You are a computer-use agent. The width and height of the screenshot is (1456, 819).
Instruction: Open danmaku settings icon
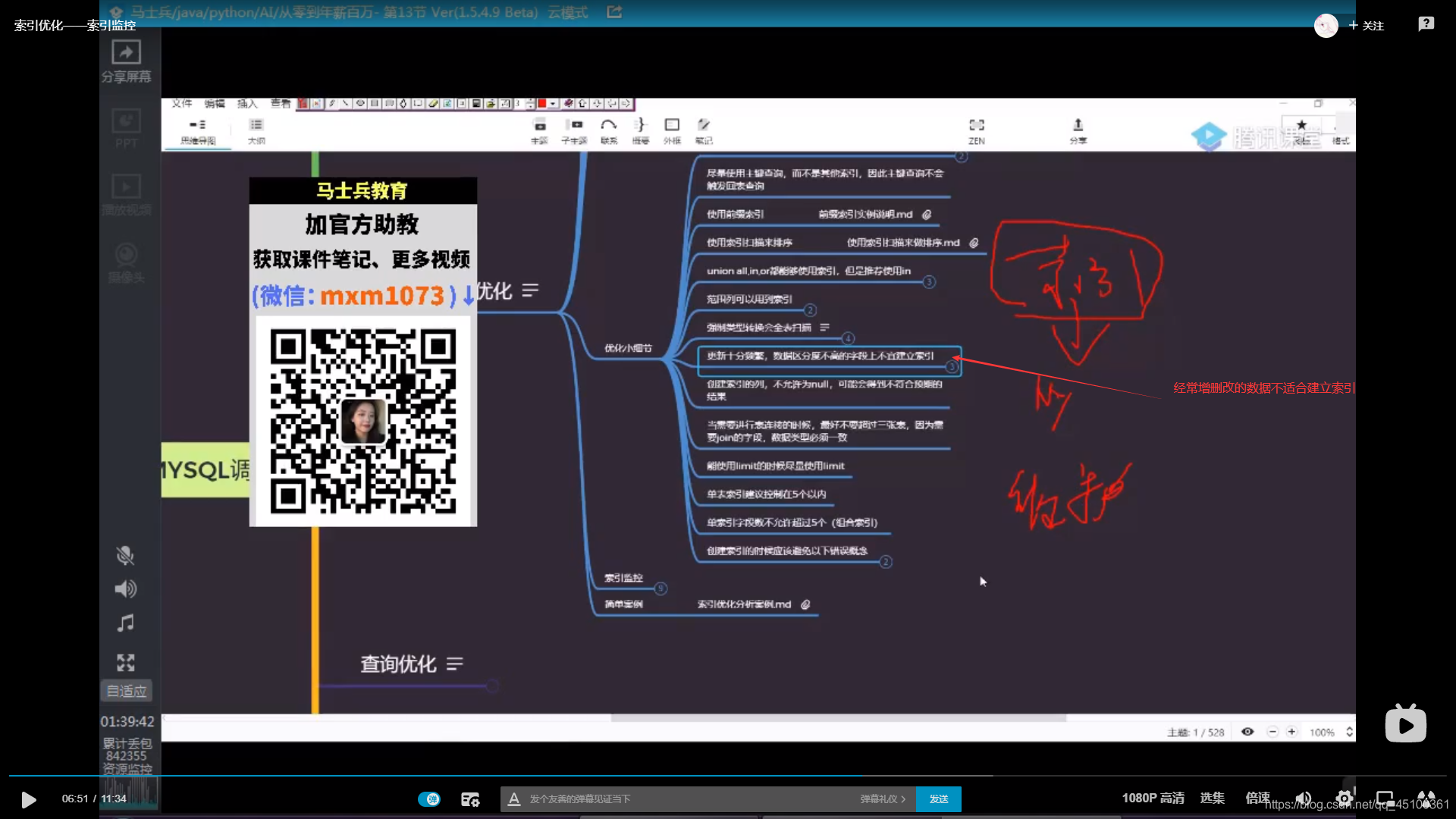tap(470, 799)
